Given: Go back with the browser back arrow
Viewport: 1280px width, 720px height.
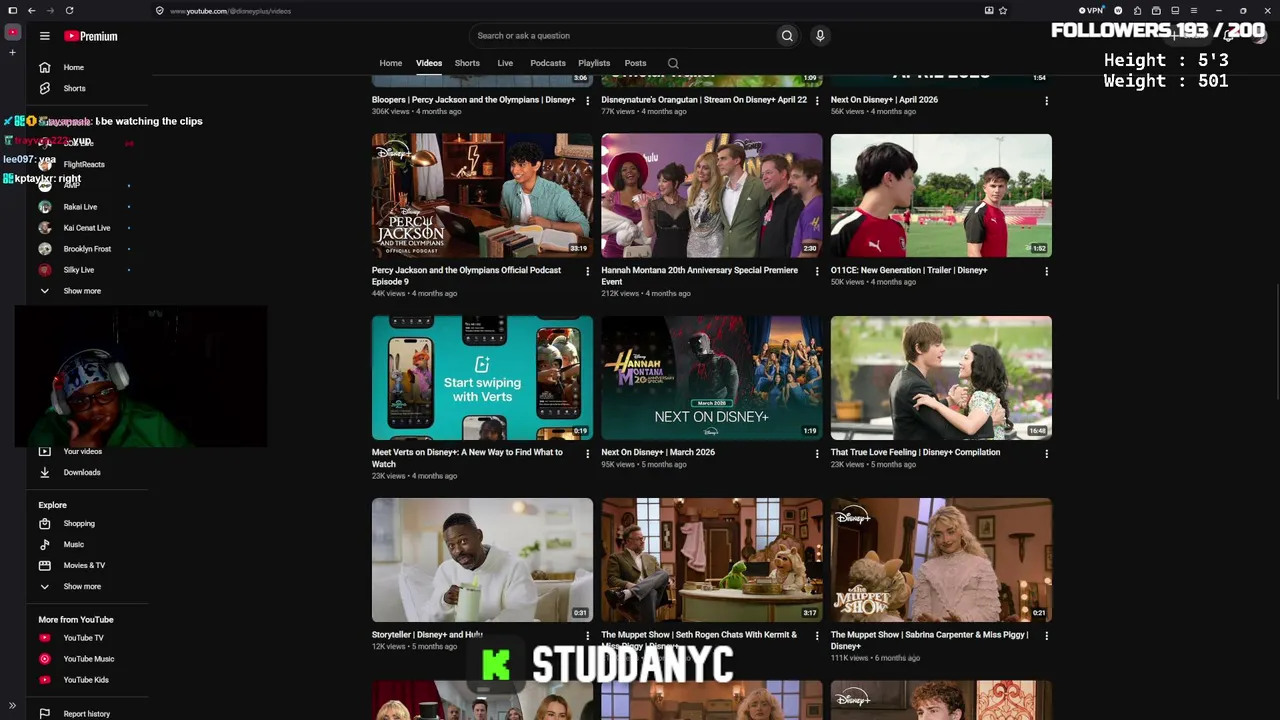Looking at the screenshot, I should click(x=32, y=11).
